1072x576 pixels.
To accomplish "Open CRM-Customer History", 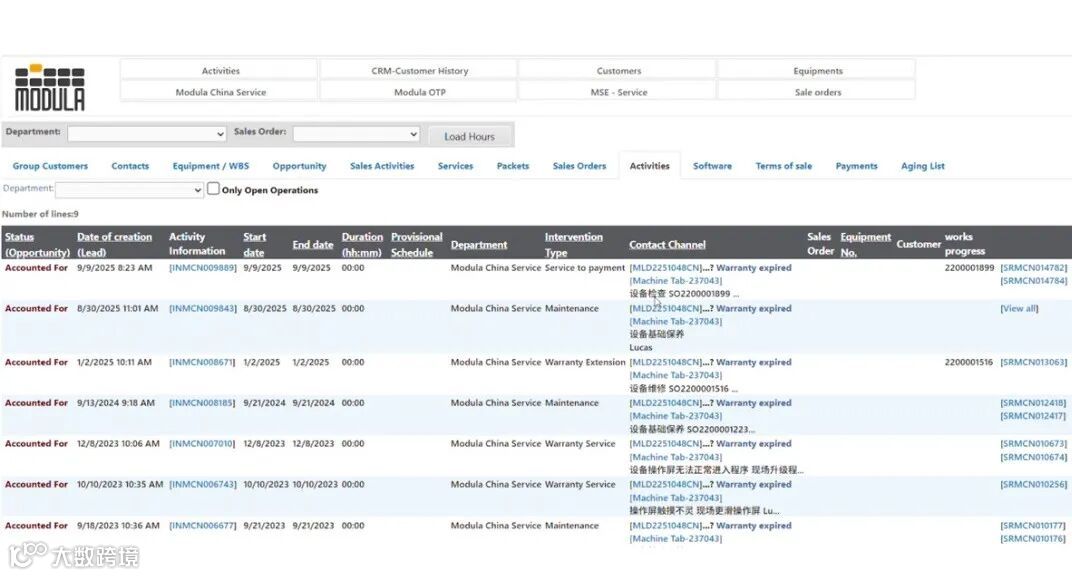I will [x=419, y=70].
